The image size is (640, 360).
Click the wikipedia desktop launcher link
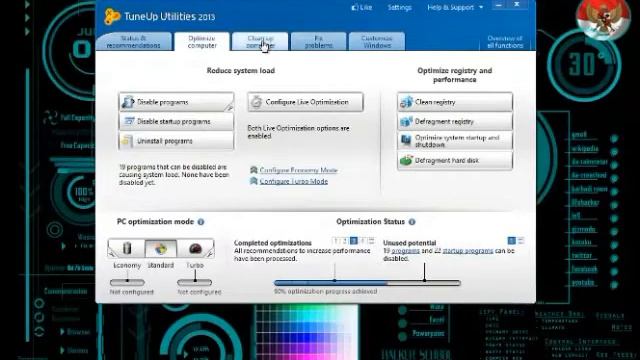(x=584, y=149)
